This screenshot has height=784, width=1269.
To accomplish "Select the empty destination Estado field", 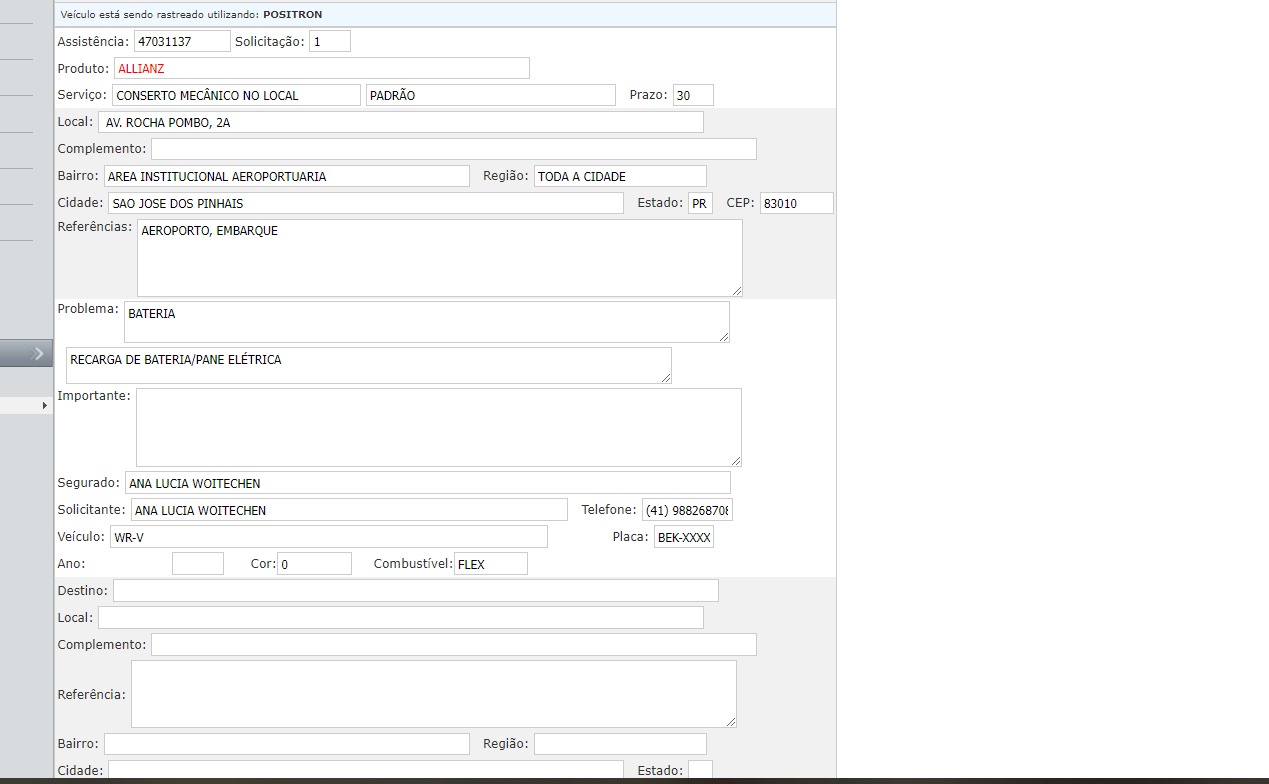I will click(x=700, y=771).
